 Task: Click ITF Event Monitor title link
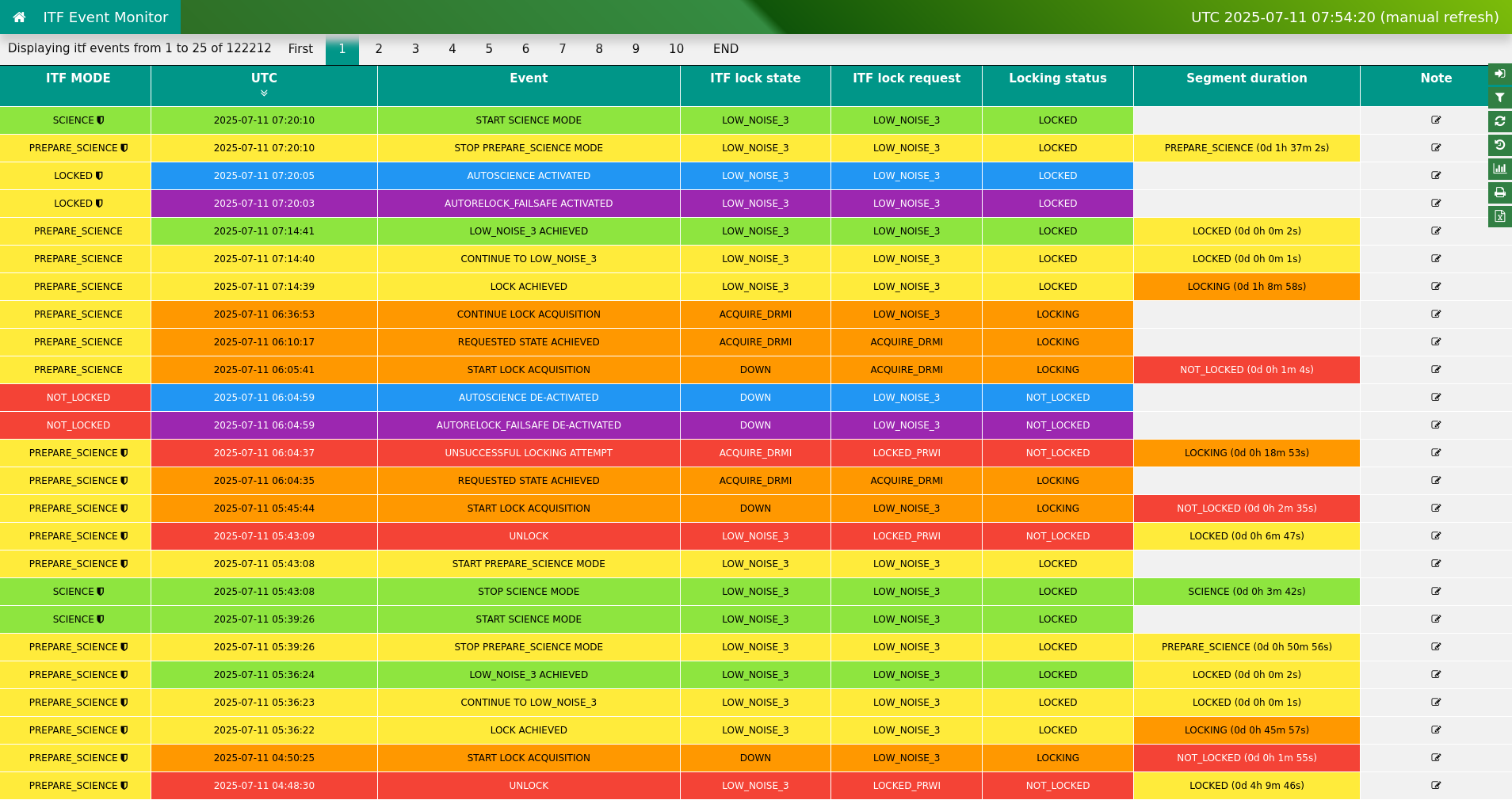(105, 17)
